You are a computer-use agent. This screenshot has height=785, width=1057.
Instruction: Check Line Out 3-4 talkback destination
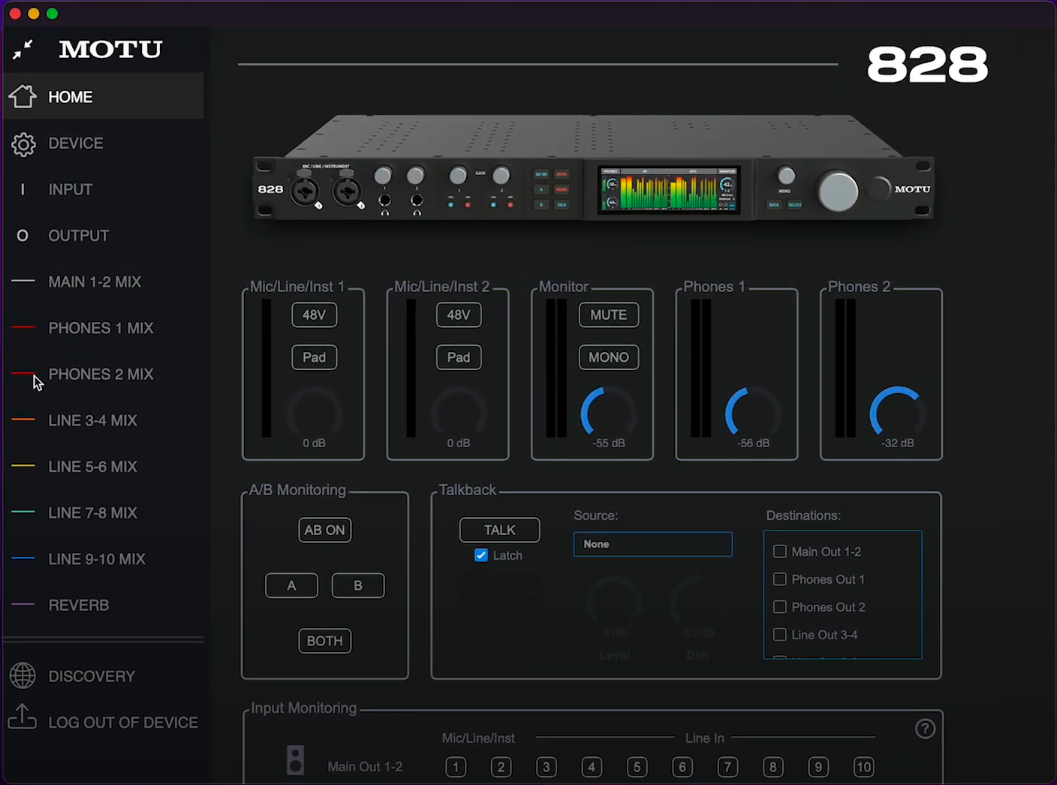click(x=779, y=634)
